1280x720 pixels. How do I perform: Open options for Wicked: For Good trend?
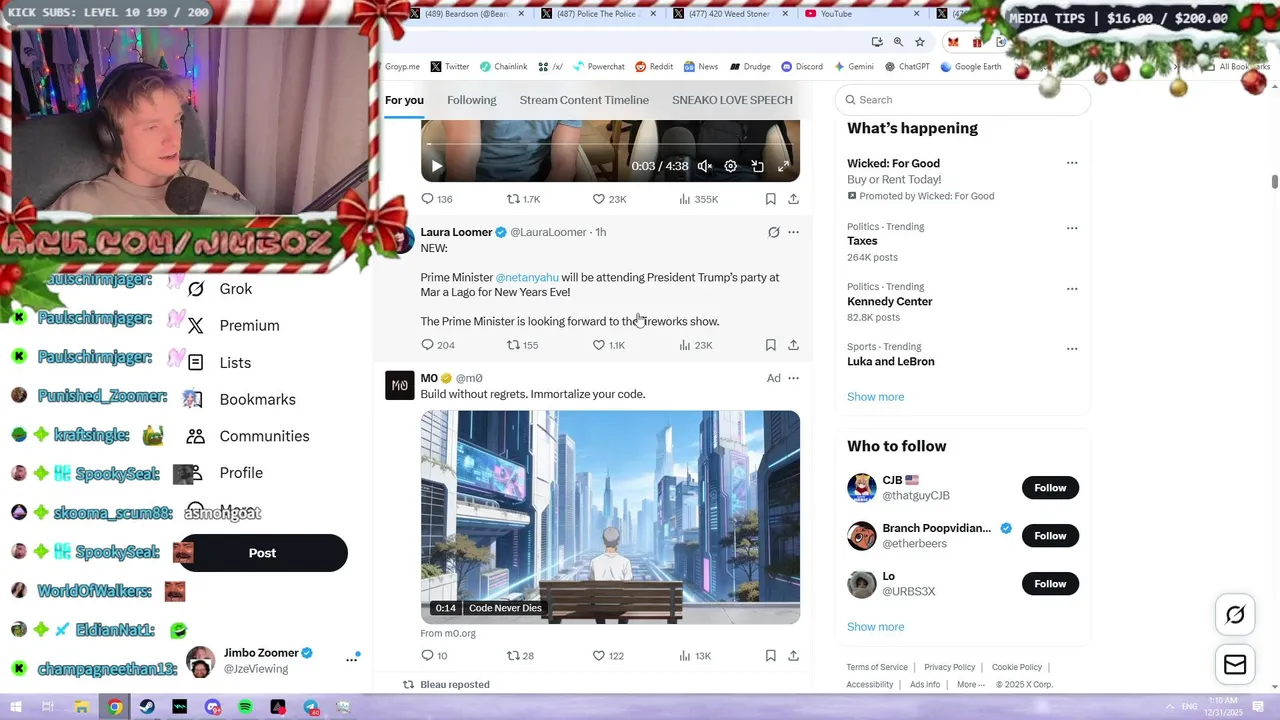[1072, 163]
